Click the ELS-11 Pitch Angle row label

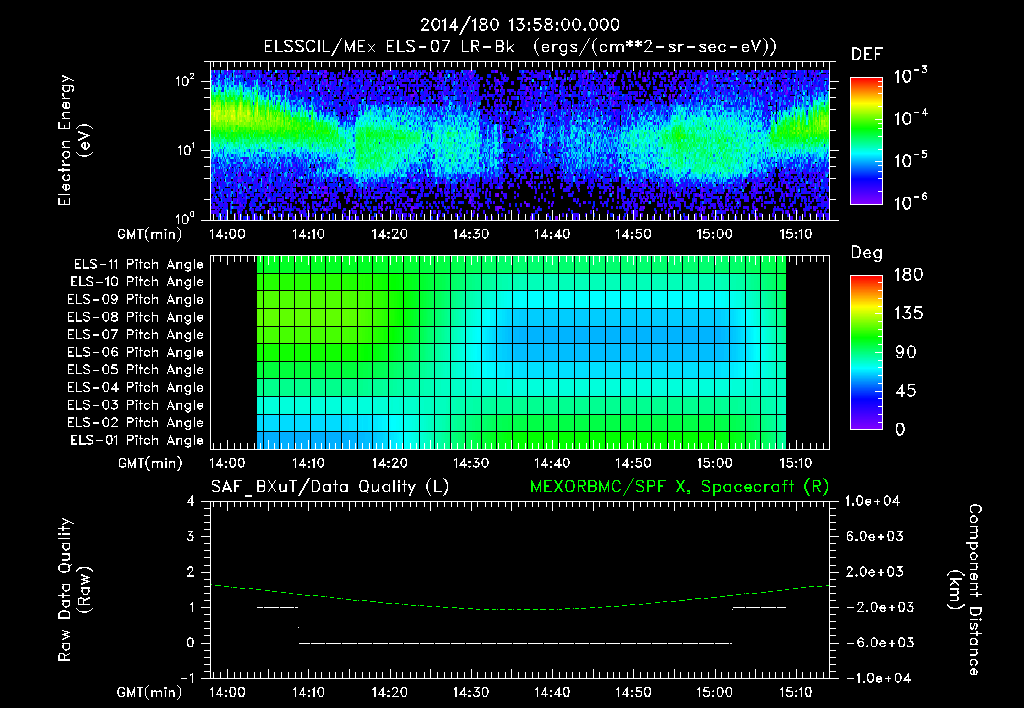[x=138, y=265]
